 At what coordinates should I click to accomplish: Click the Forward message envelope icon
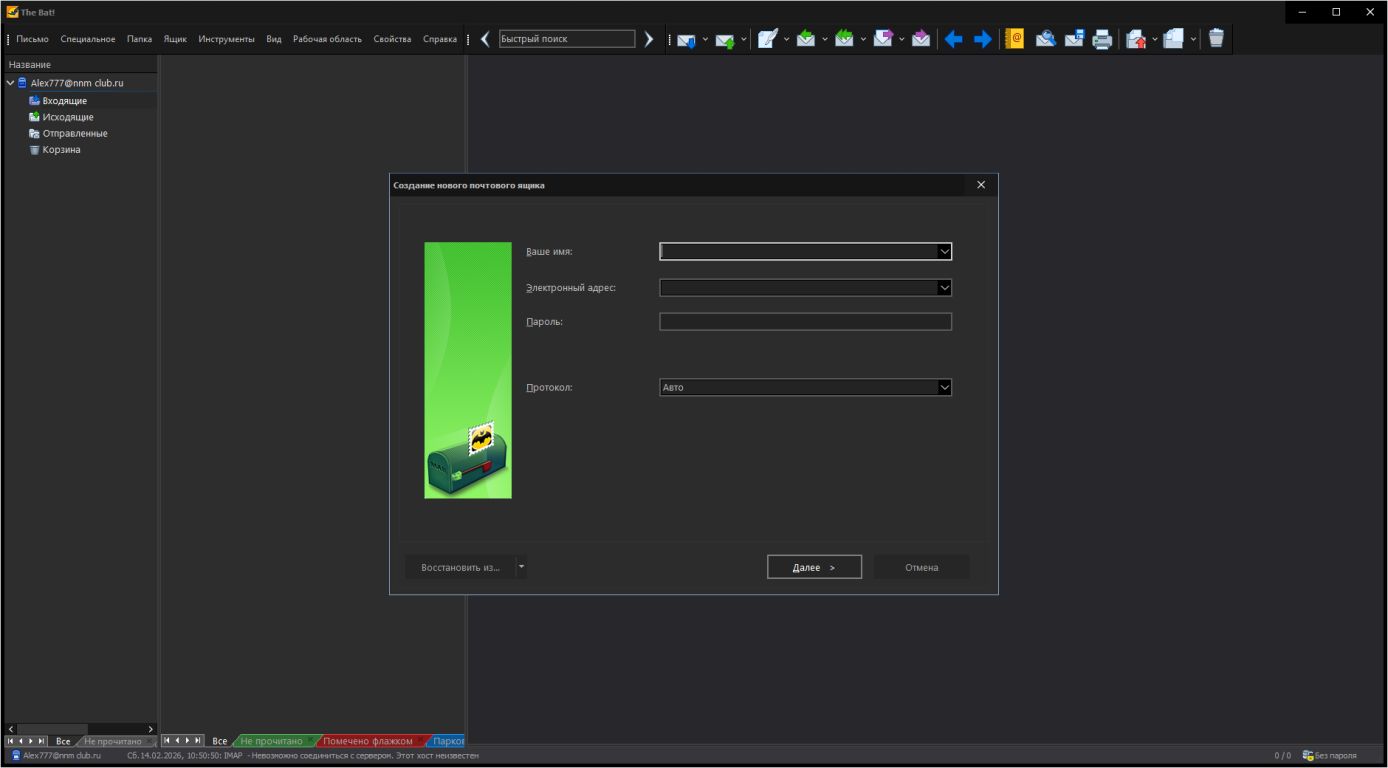click(883, 39)
